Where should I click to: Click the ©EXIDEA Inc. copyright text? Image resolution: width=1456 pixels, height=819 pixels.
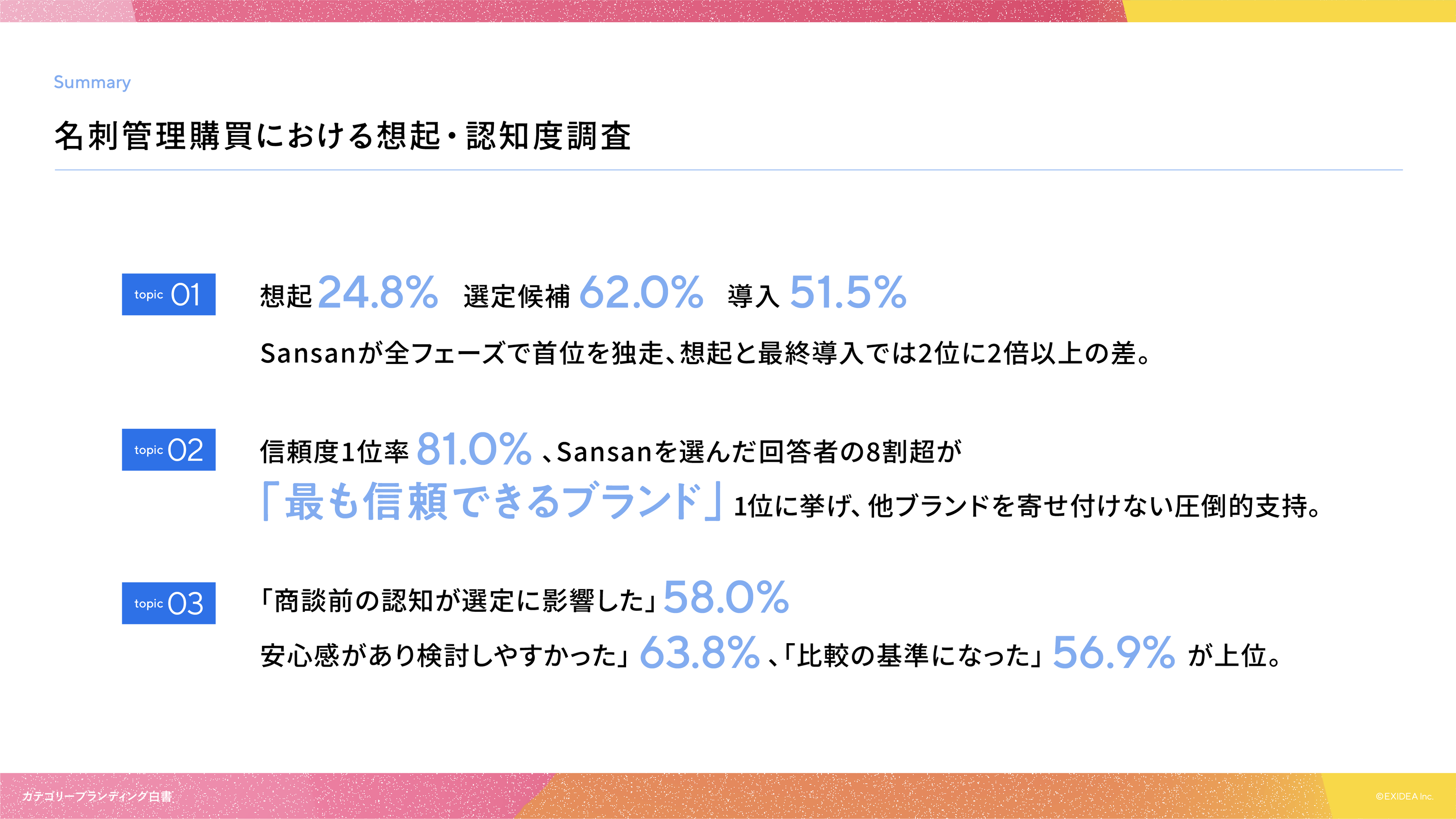coord(1404,796)
